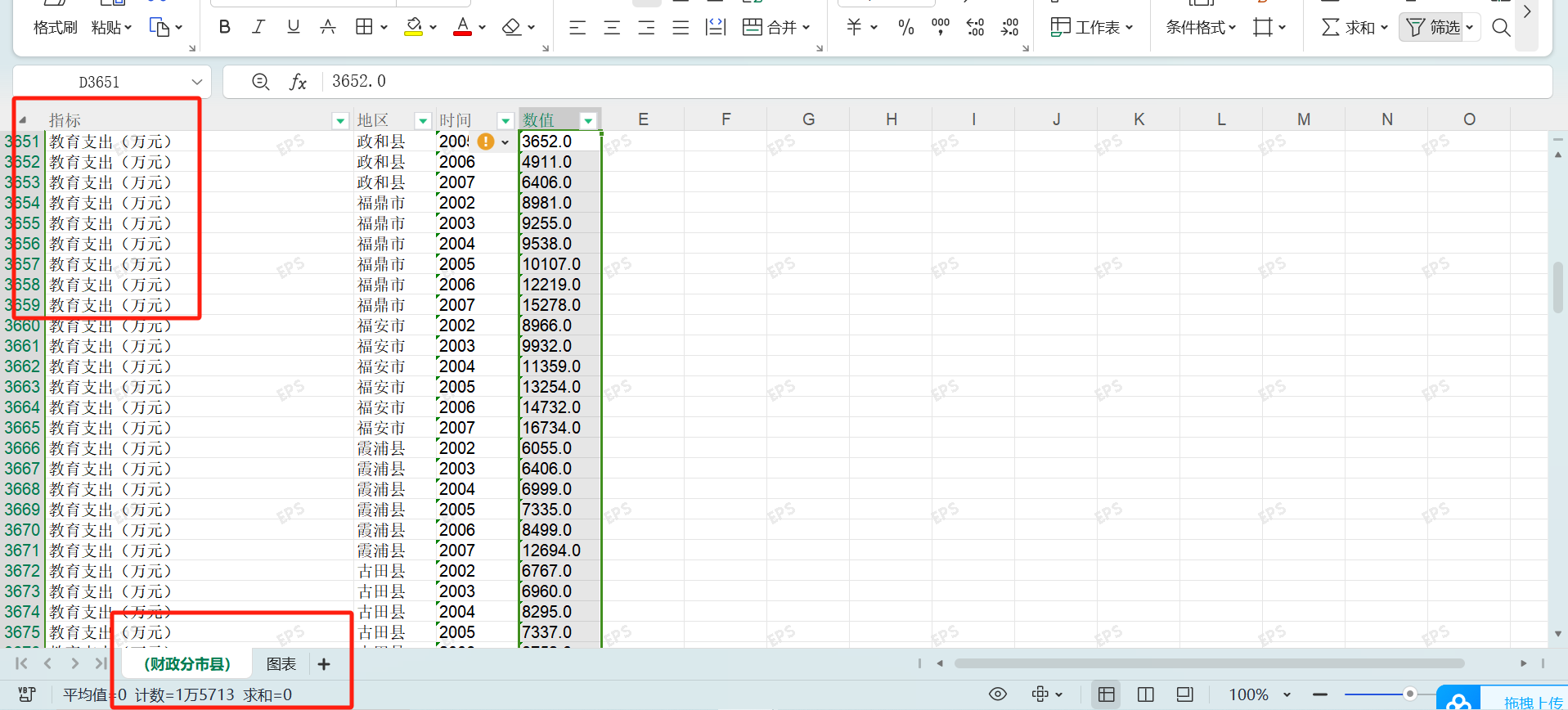This screenshot has width=1568, height=710.
Task: Switch to normal grid view
Action: pyautogui.click(x=1106, y=694)
